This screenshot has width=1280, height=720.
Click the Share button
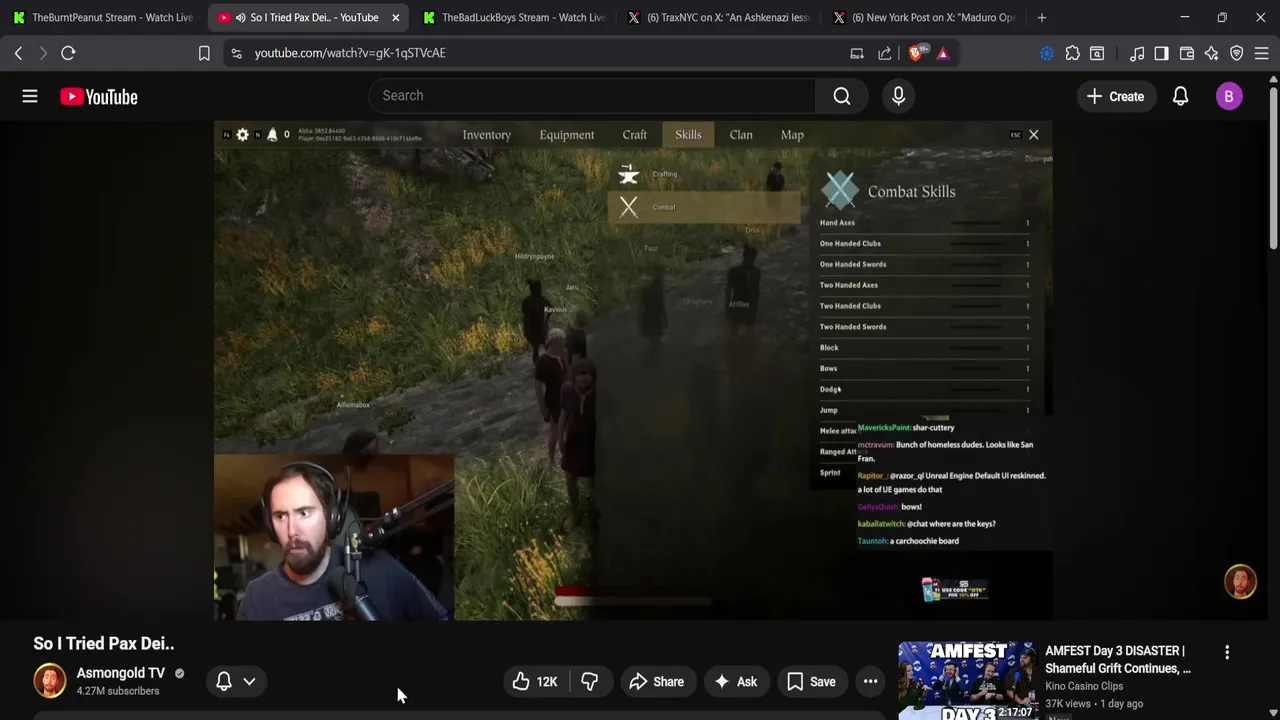tap(656, 682)
